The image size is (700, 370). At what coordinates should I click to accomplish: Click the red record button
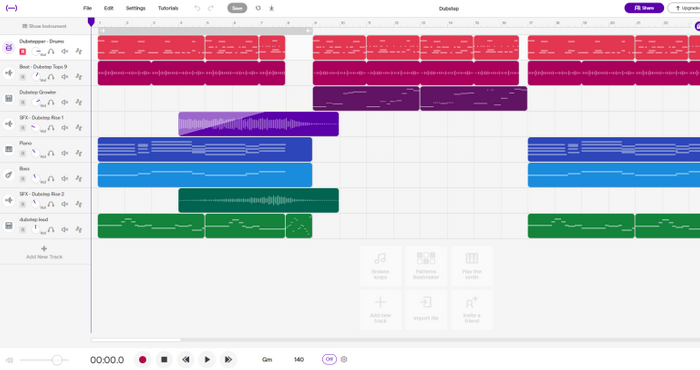click(142, 359)
